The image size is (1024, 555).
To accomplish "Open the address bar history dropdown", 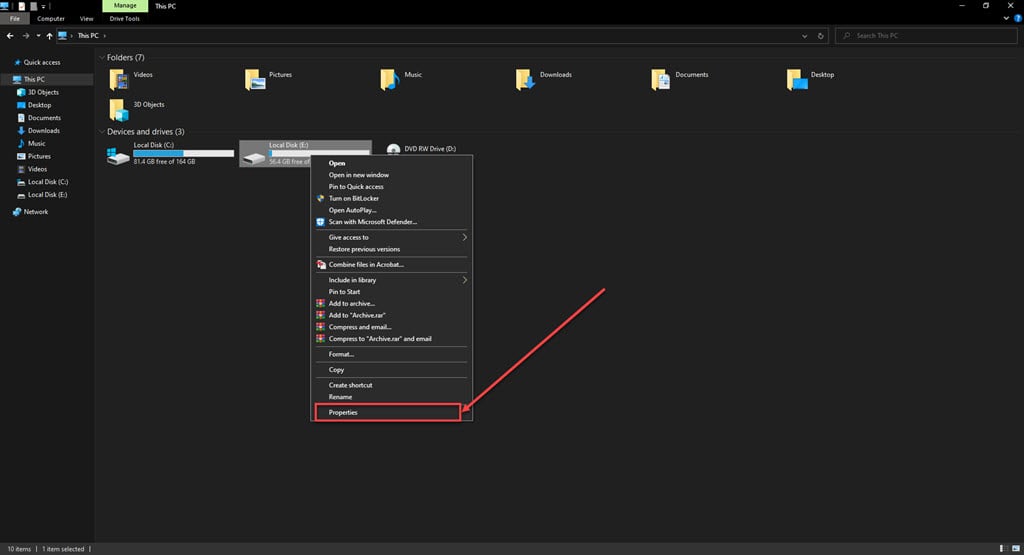I will 805,37.
